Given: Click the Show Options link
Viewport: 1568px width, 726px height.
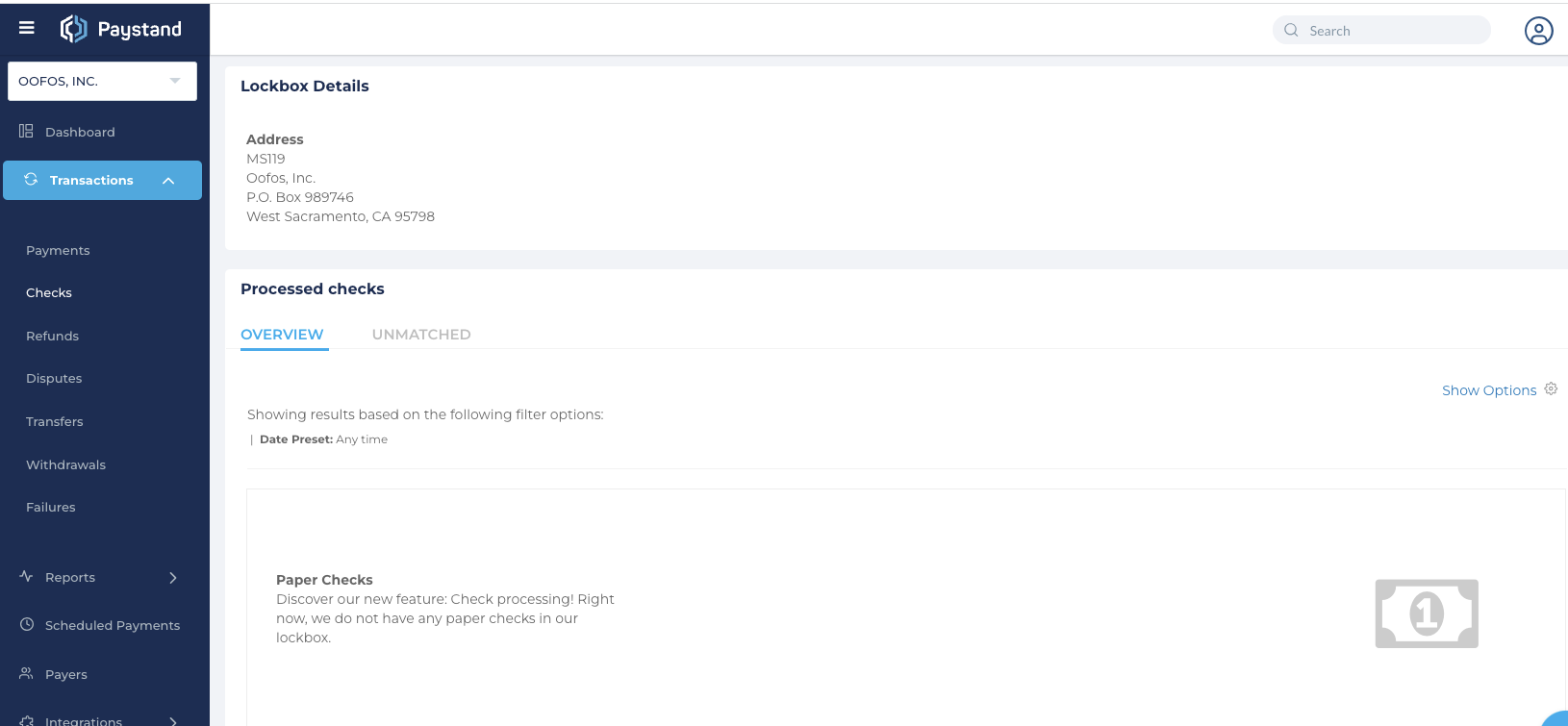Looking at the screenshot, I should click(1489, 390).
